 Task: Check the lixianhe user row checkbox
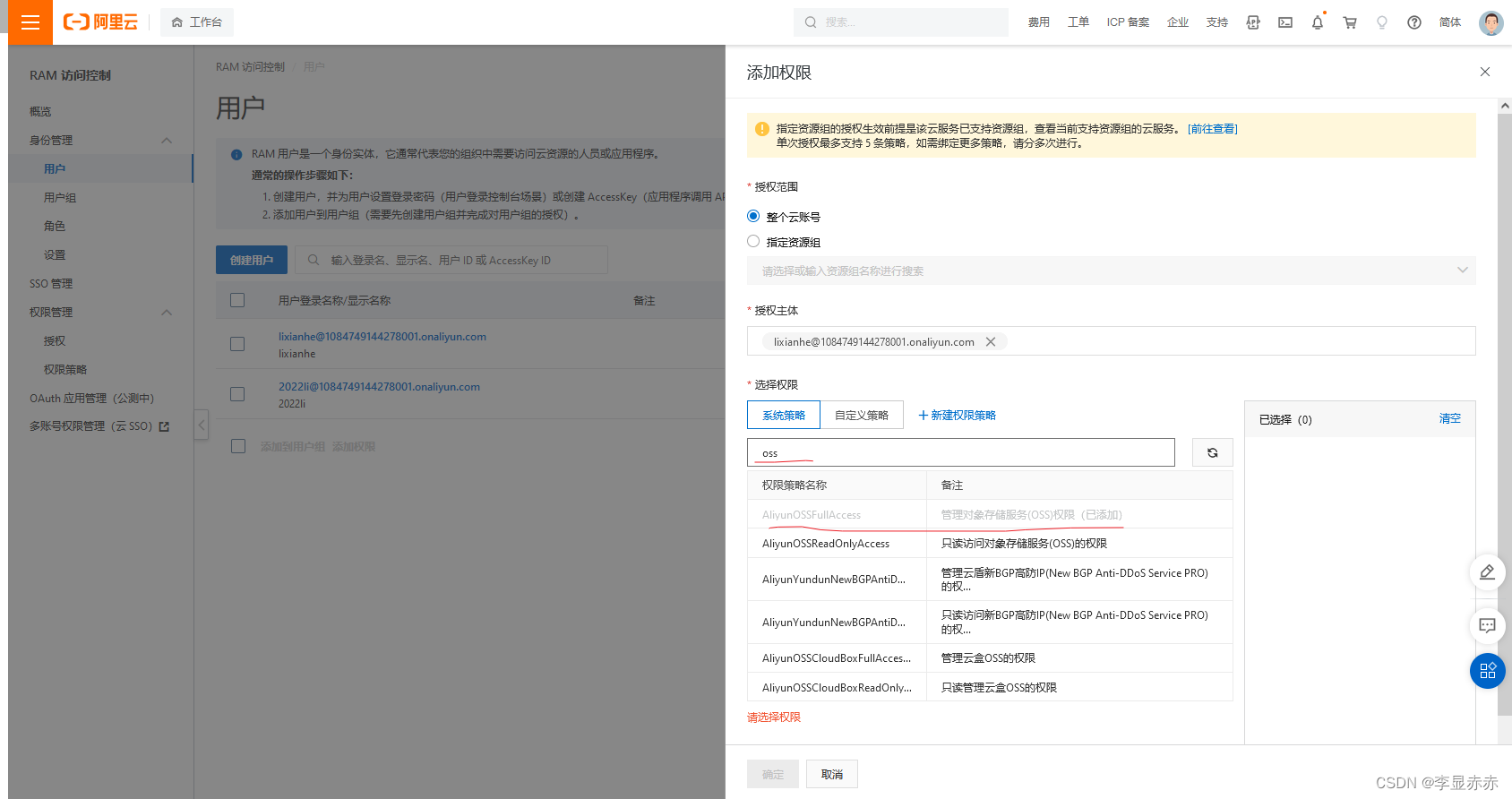click(x=237, y=344)
